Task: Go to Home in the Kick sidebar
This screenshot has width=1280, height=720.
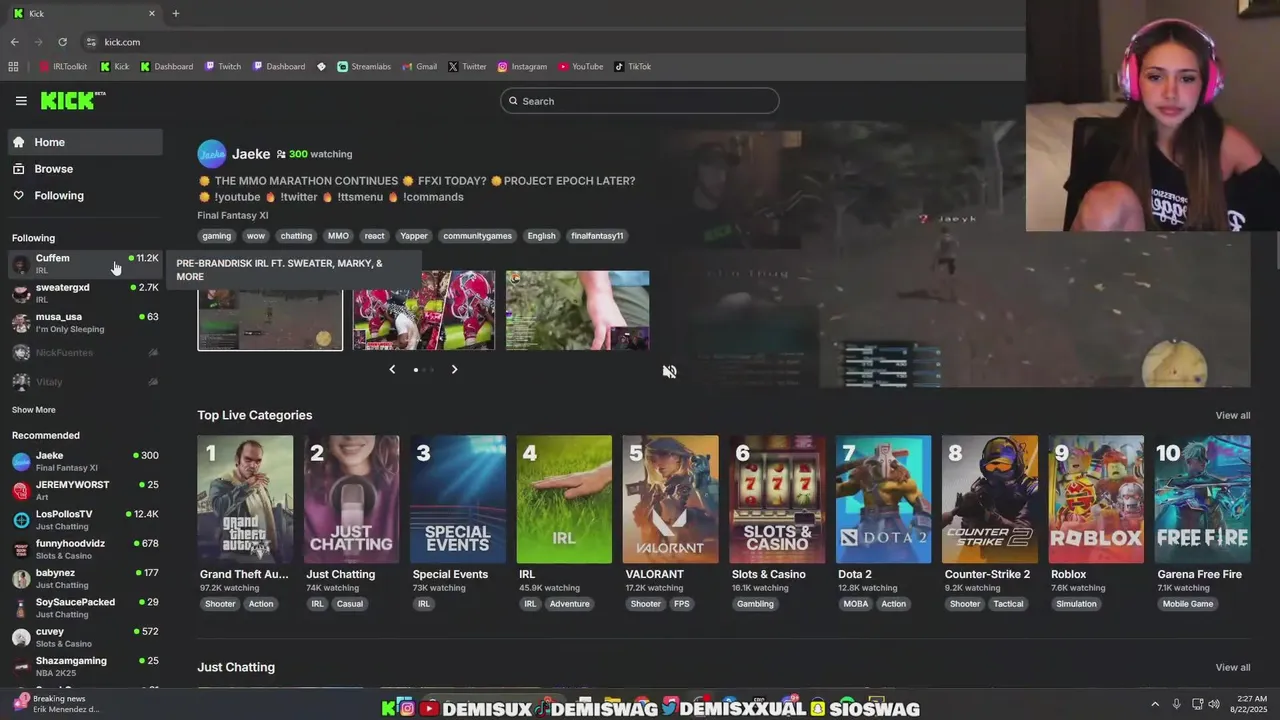Action: (85, 142)
